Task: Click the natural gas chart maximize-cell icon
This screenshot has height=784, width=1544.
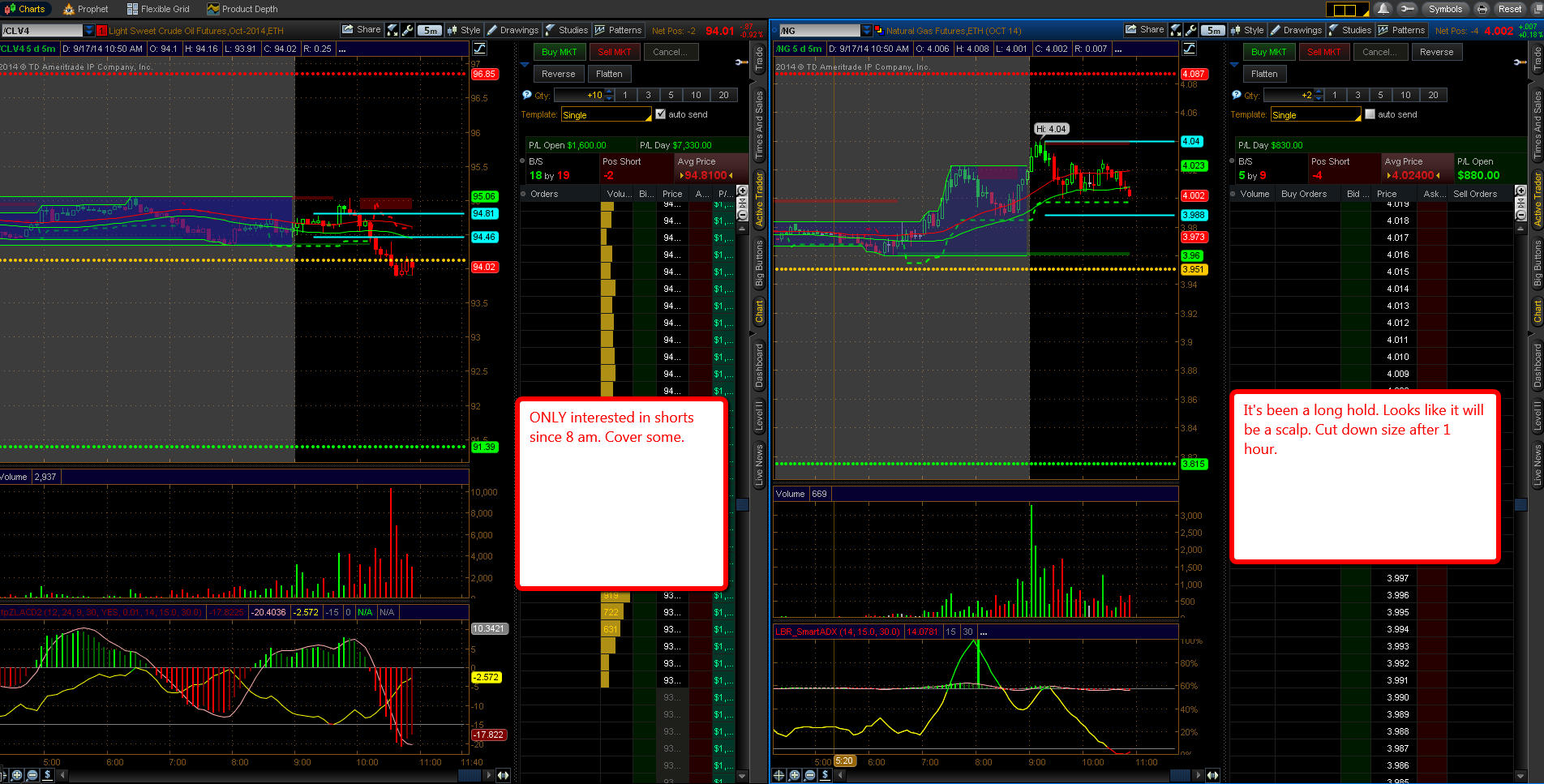Action: [1176, 30]
